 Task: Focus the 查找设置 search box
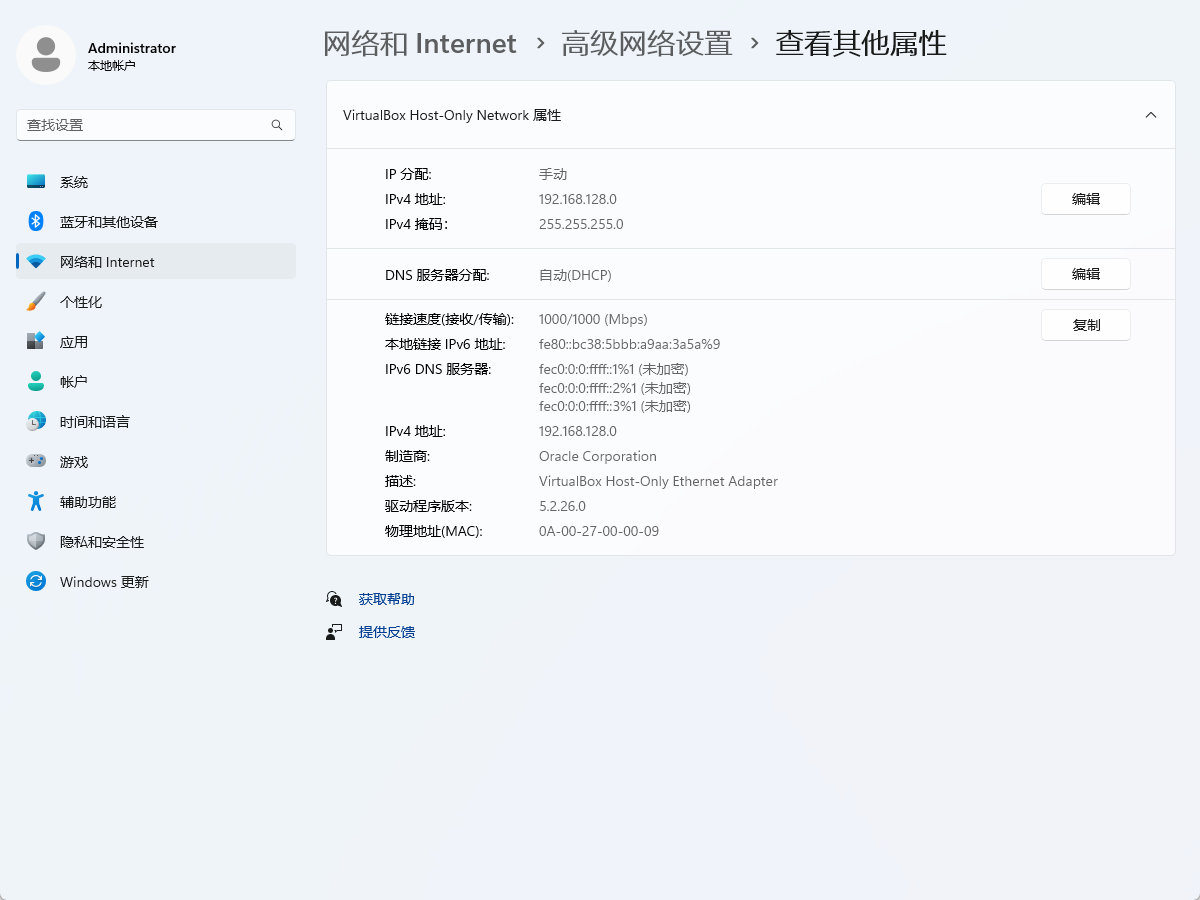click(x=156, y=125)
